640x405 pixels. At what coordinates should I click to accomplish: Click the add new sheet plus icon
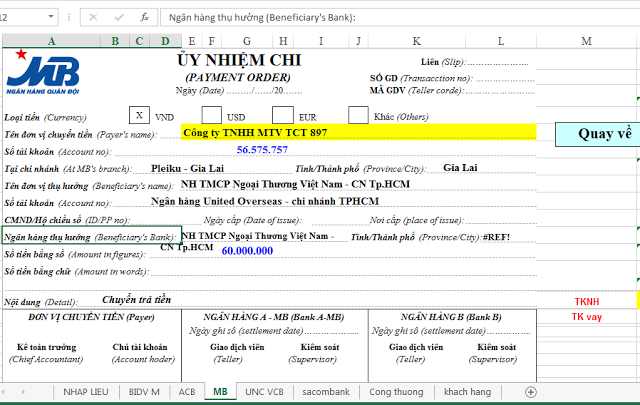coord(531,391)
